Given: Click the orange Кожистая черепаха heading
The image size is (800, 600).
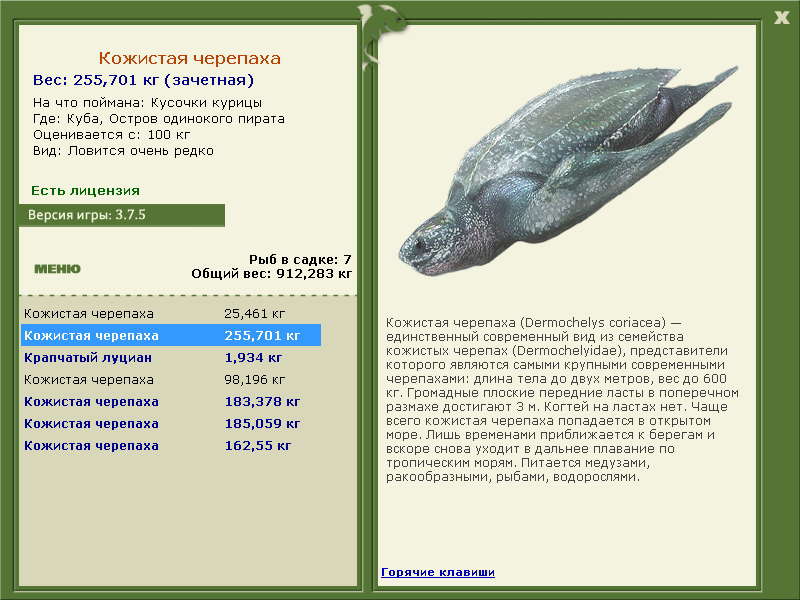Looking at the screenshot, I should click(x=189, y=58).
